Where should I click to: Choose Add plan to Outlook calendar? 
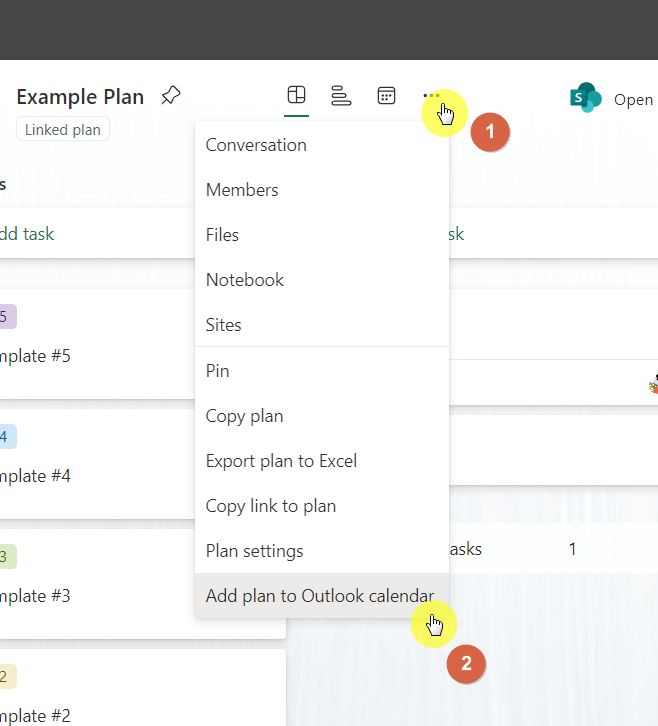pos(322,595)
